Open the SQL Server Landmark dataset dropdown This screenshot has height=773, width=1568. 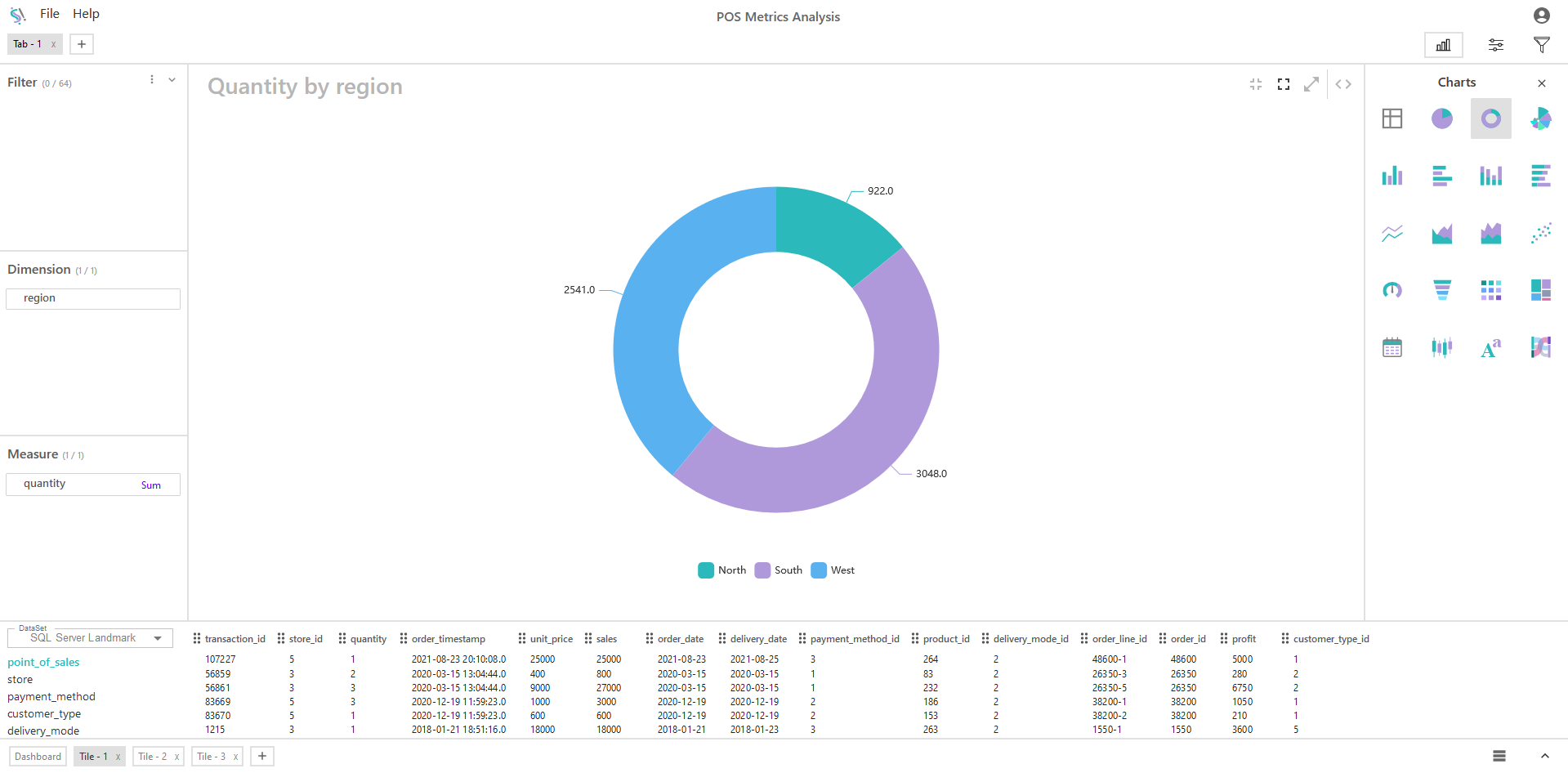[x=158, y=638]
